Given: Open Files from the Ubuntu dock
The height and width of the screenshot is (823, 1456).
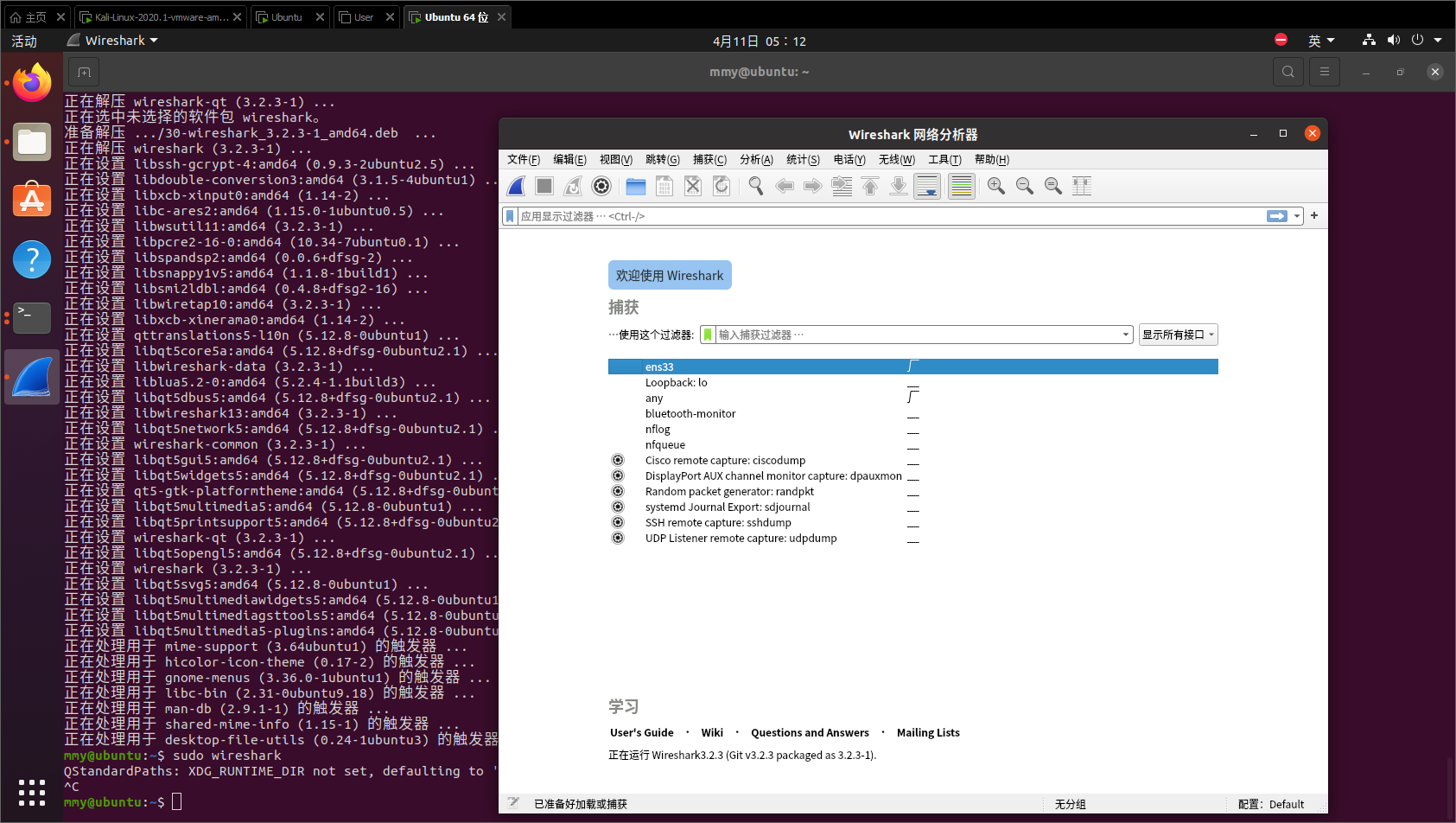Looking at the screenshot, I should 32,142.
